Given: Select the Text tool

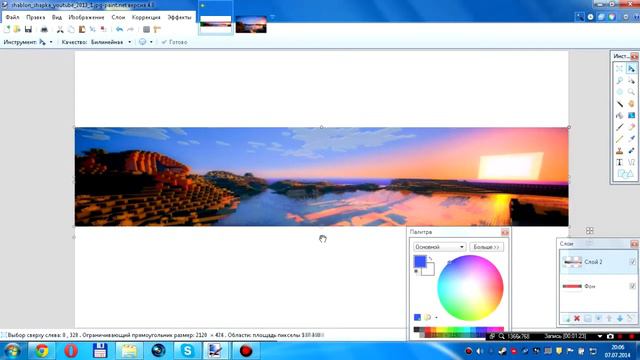Looking at the screenshot, I should [620, 163].
